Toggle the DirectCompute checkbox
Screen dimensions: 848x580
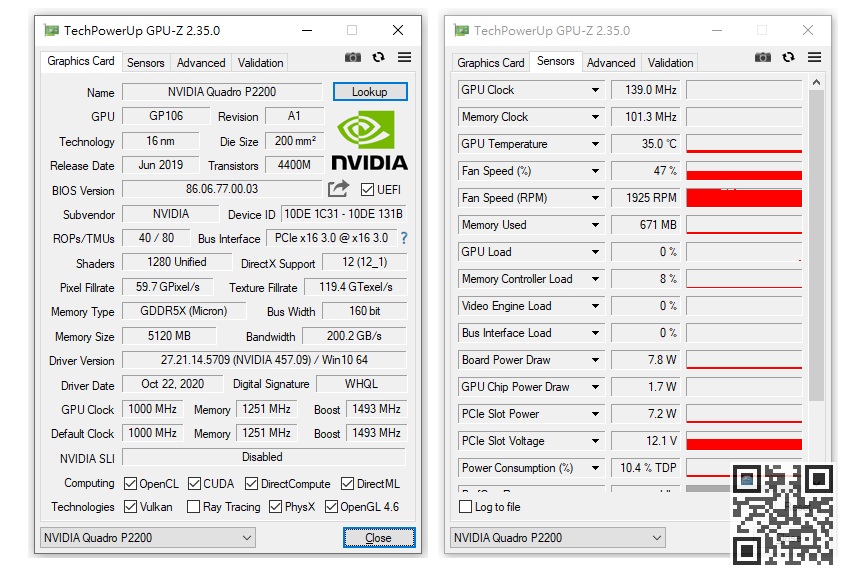click(x=251, y=483)
